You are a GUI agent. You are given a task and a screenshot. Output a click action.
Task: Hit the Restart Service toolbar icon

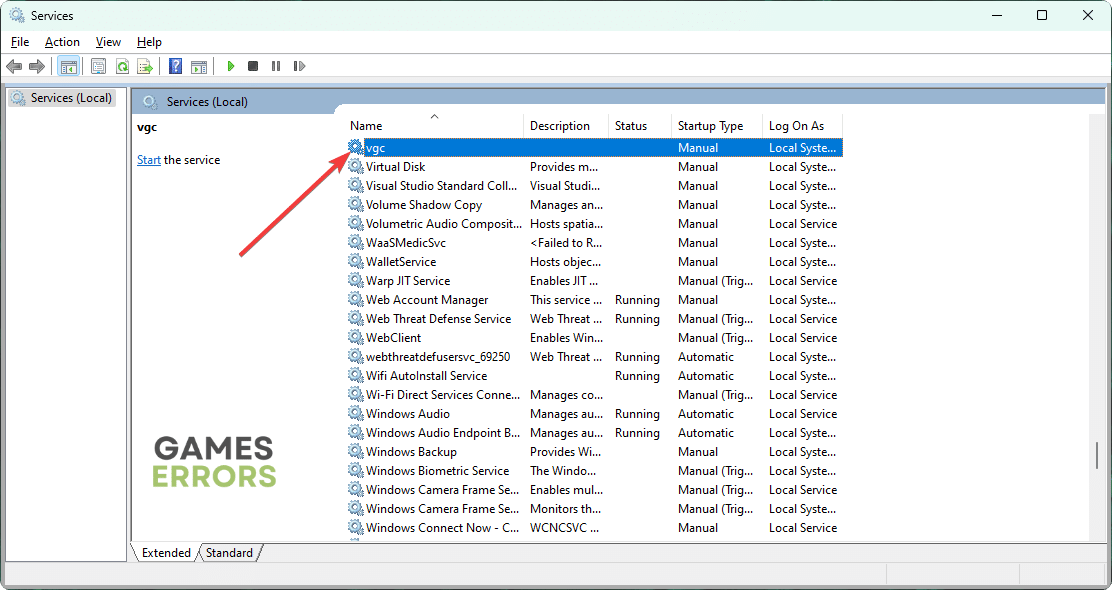299,66
